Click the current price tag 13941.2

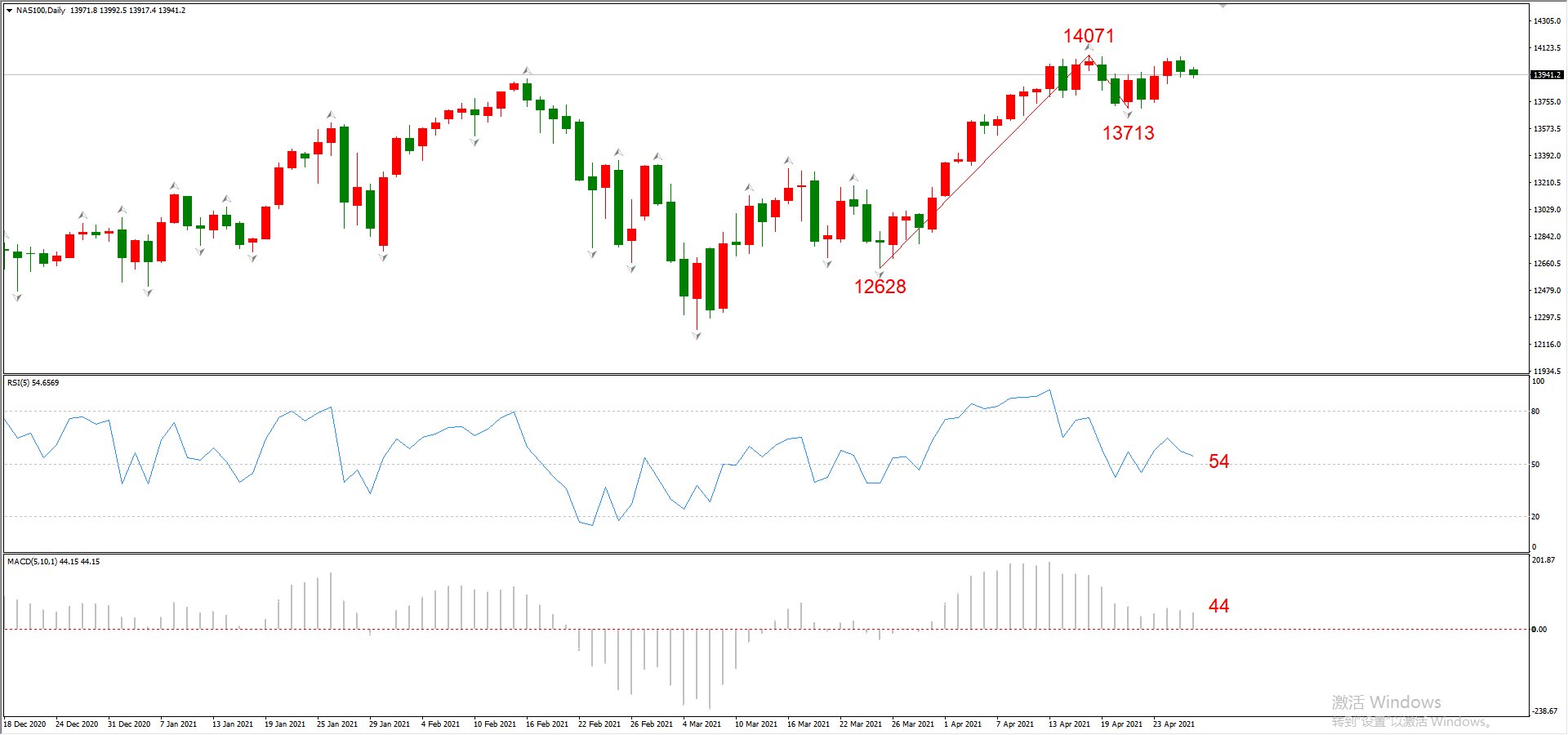pos(1546,75)
